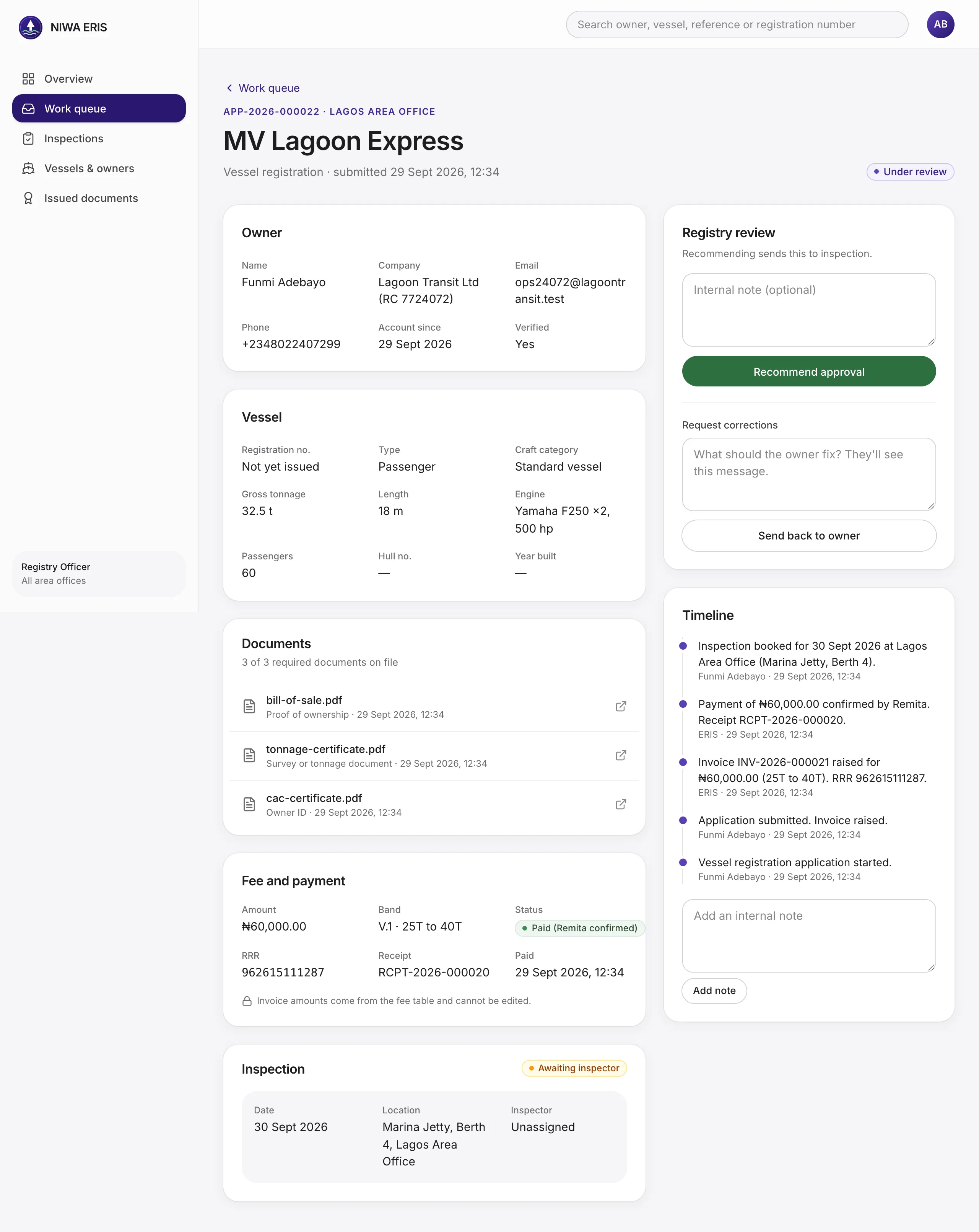
Task: Open bill-of-sale.pdf external link icon
Action: pos(621,706)
